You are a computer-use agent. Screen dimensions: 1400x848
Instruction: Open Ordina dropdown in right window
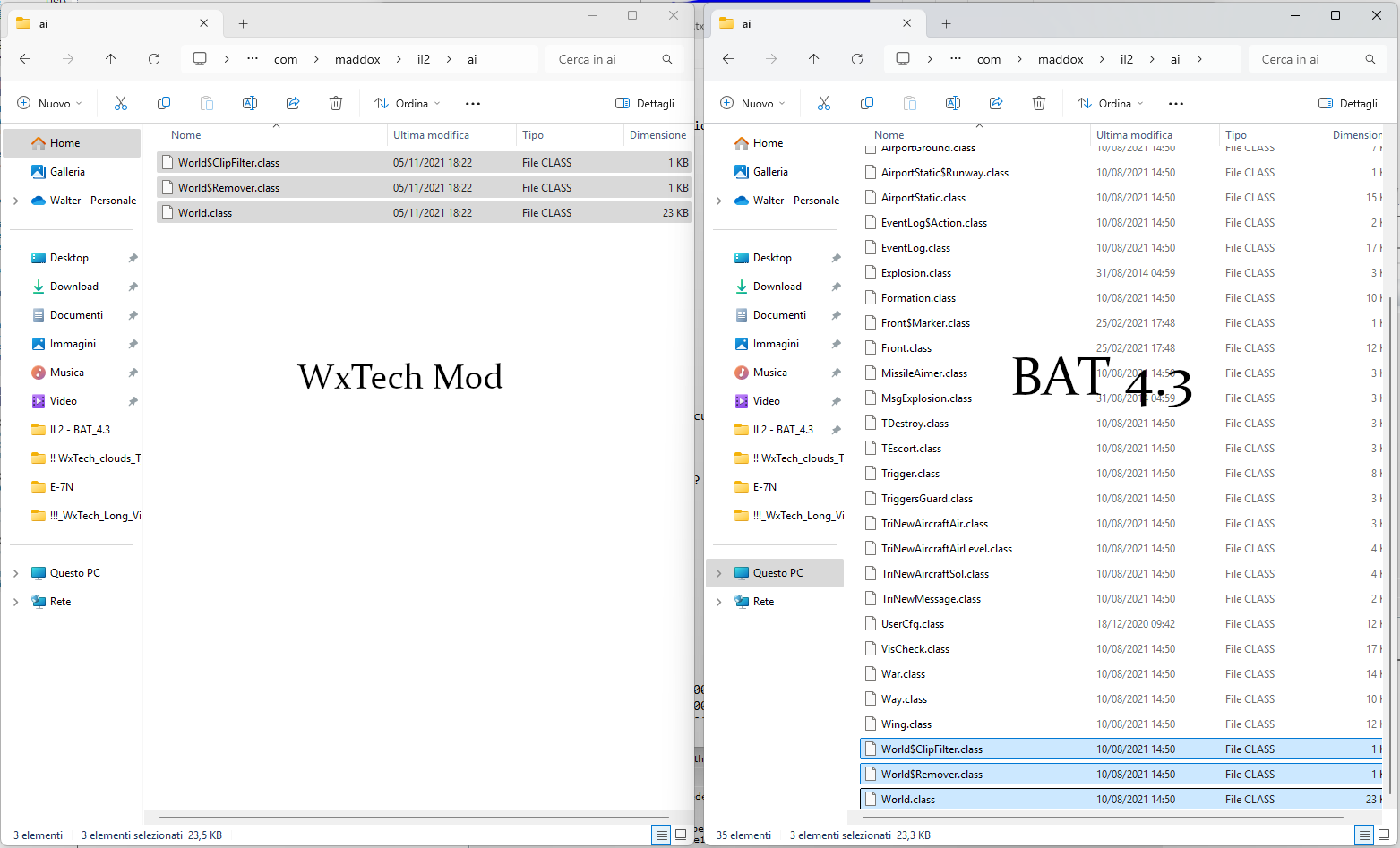1111,103
